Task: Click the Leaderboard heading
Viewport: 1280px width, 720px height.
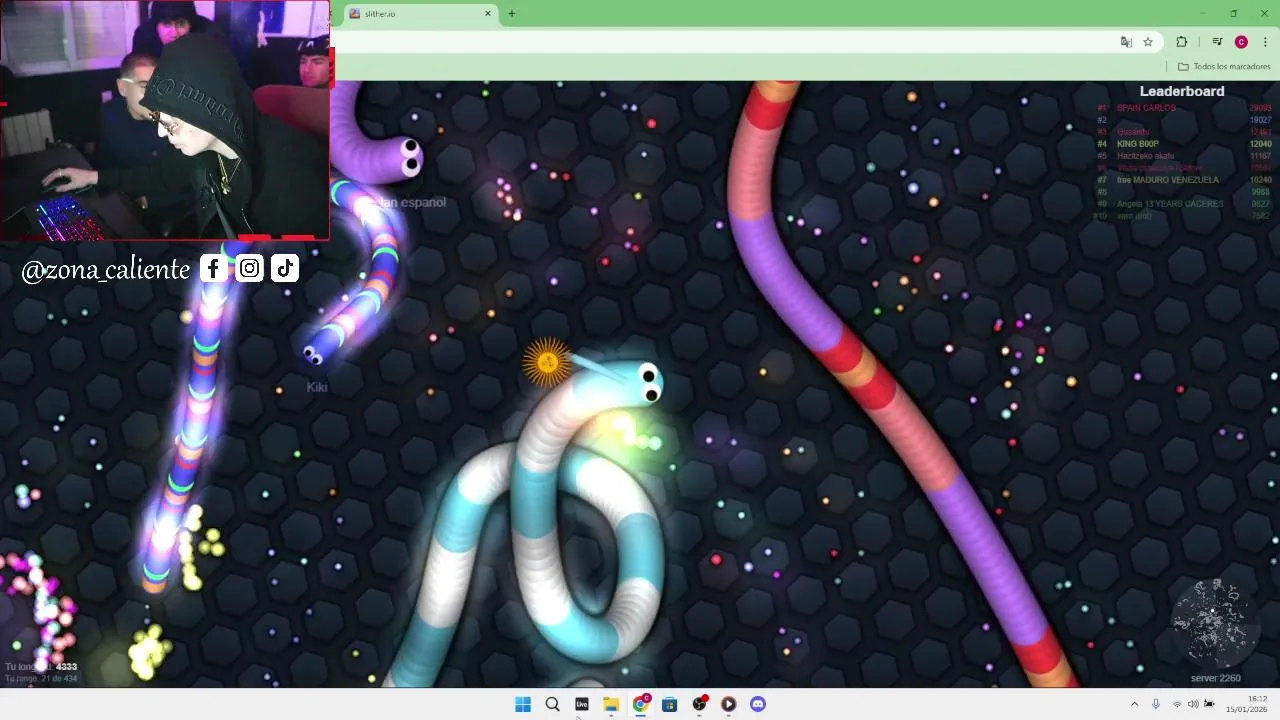Action: pos(1182,91)
